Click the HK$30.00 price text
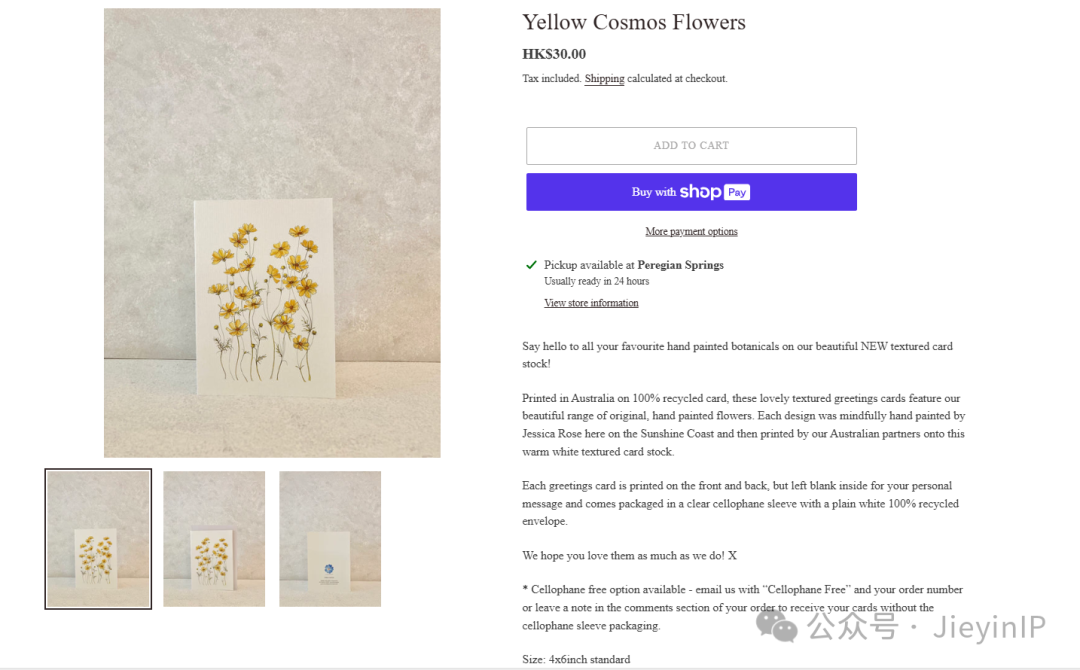 (x=554, y=54)
